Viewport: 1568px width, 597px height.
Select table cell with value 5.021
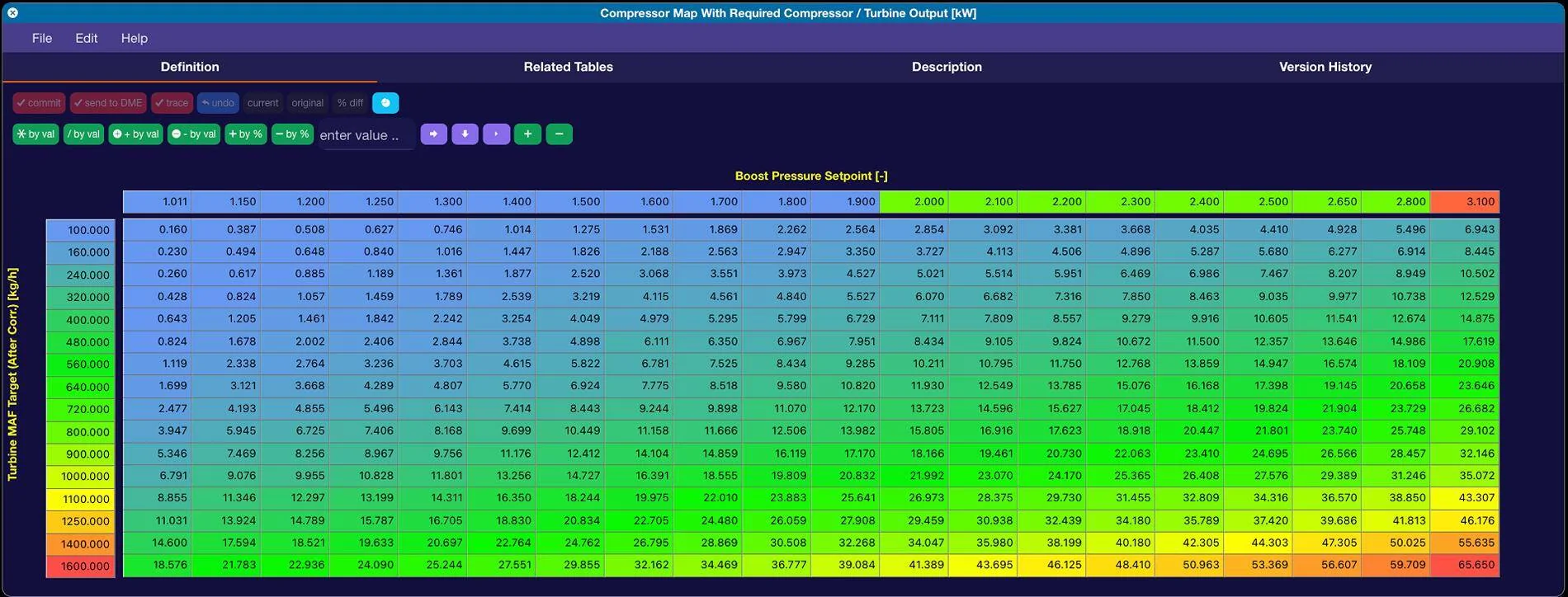pos(914,274)
